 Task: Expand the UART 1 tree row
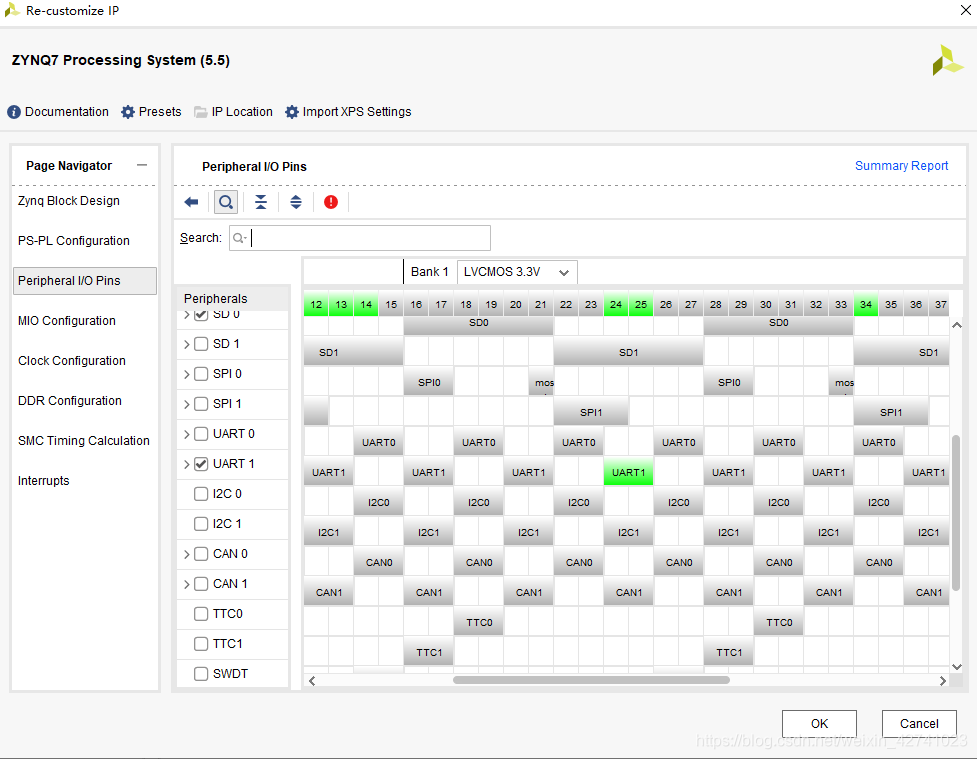click(186, 464)
